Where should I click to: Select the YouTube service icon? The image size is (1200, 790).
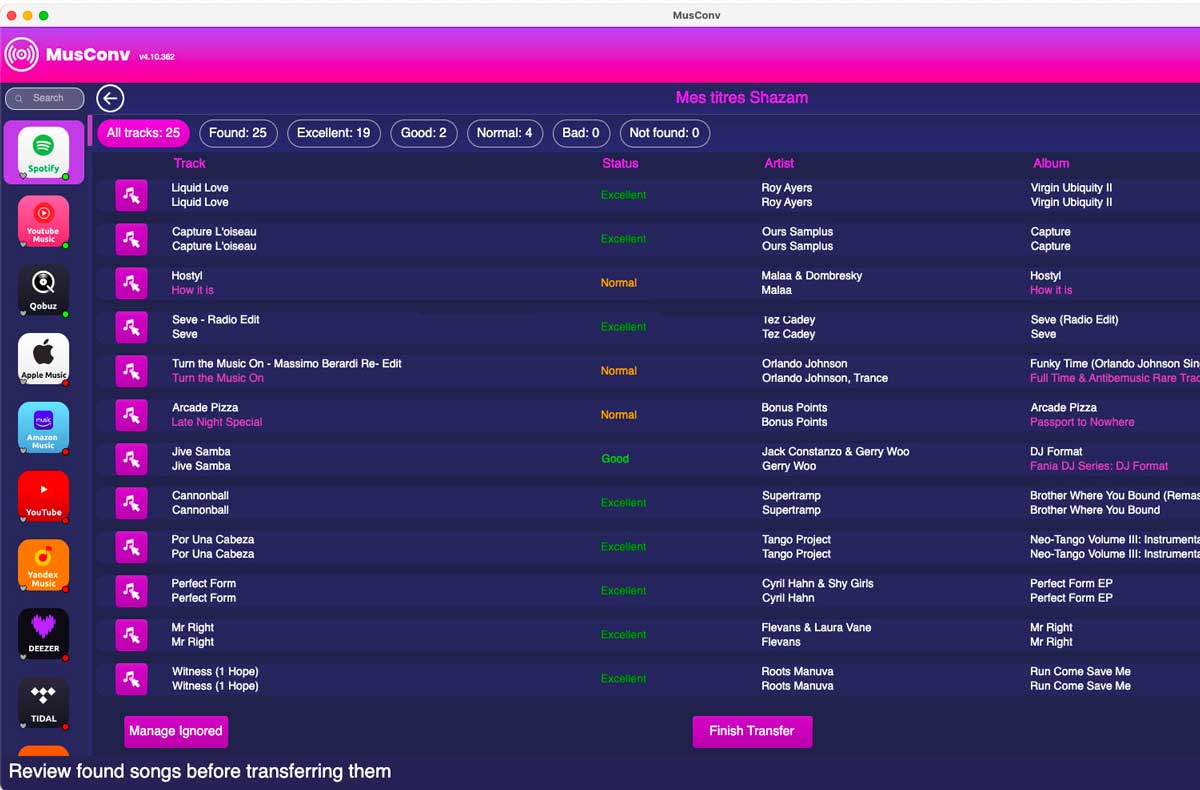(x=43, y=497)
